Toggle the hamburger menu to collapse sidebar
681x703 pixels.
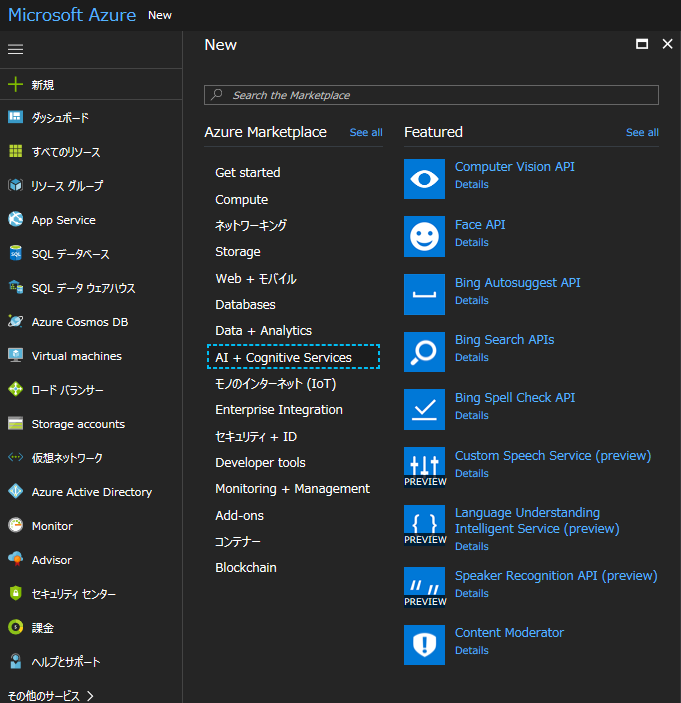coord(15,49)
